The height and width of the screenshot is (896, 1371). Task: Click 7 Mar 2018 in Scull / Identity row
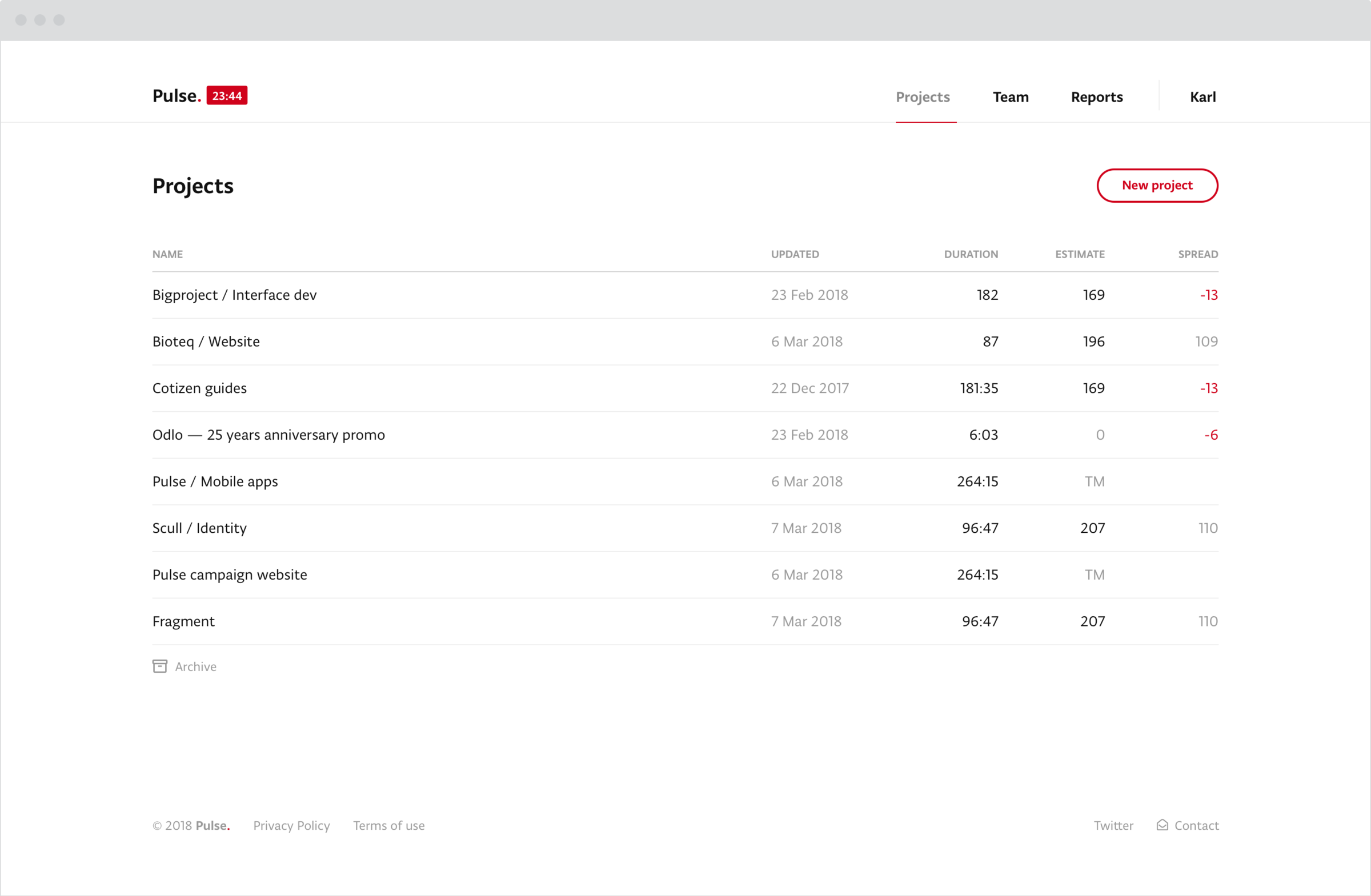[806, 528]
